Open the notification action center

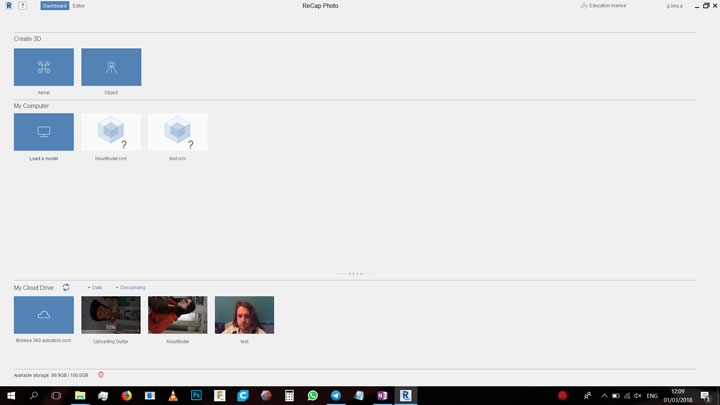[706, 396]
